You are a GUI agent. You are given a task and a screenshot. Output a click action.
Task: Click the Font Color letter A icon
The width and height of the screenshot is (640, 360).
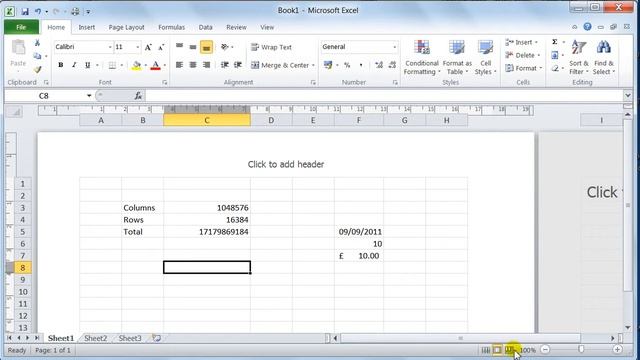click(156, 65)
